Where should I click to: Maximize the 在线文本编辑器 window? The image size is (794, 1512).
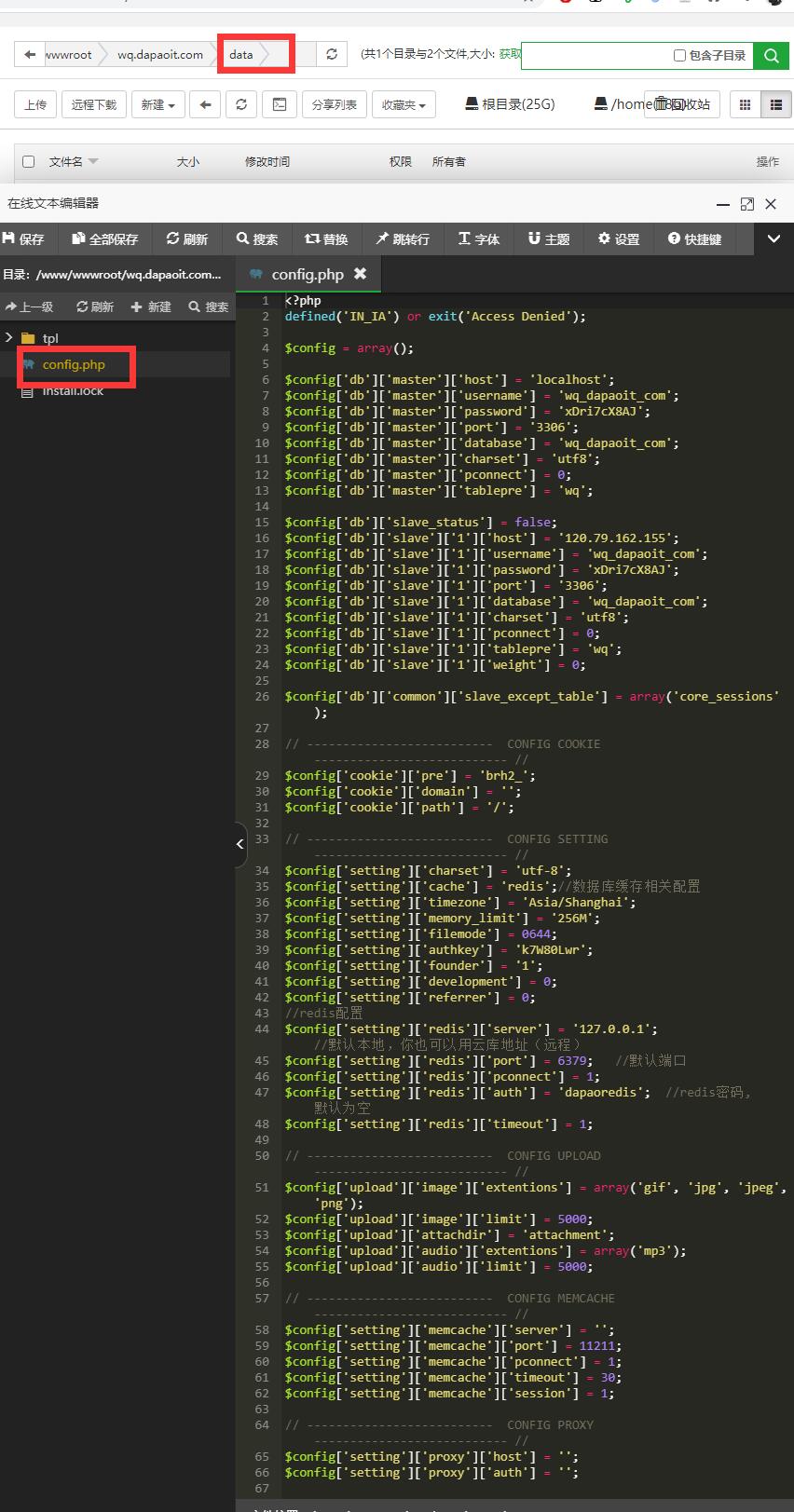(x=746, y=204)
